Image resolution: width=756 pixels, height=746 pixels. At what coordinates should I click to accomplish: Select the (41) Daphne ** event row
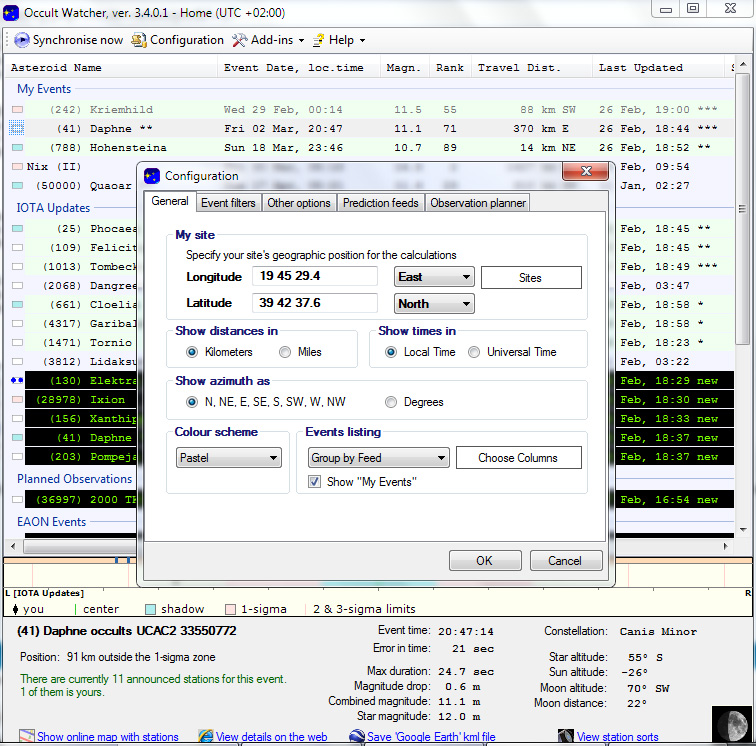pyautogui.click(x=371, y=129)
